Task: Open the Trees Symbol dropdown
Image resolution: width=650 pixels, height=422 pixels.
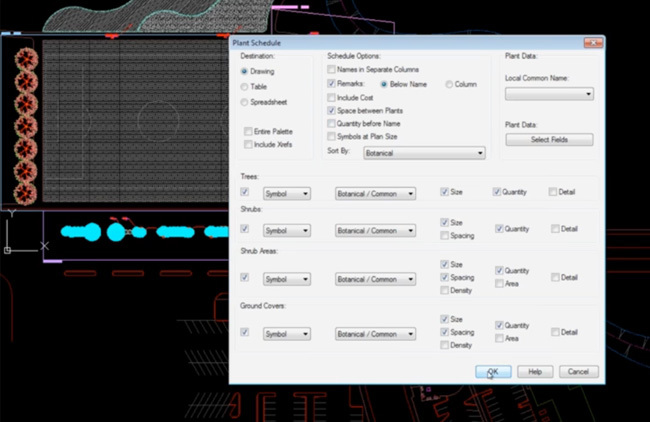Action: (286, 192)
